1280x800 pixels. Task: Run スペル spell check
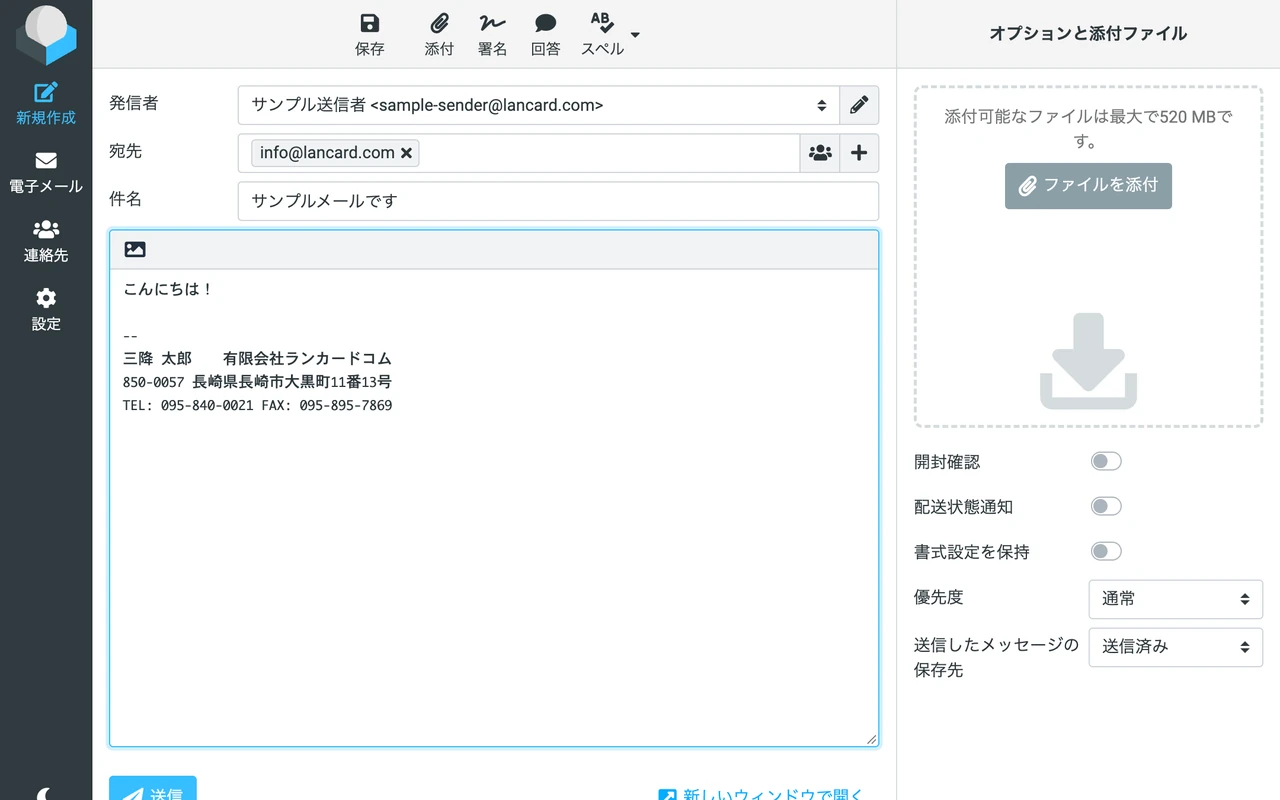pos(602,35)
